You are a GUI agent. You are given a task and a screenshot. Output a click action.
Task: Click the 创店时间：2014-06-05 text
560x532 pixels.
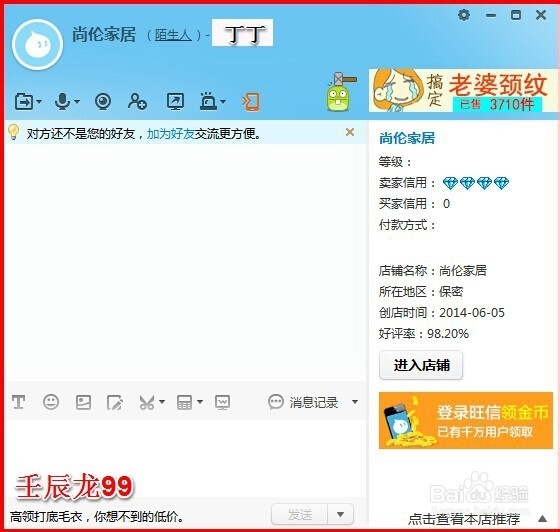pos(442,313)
